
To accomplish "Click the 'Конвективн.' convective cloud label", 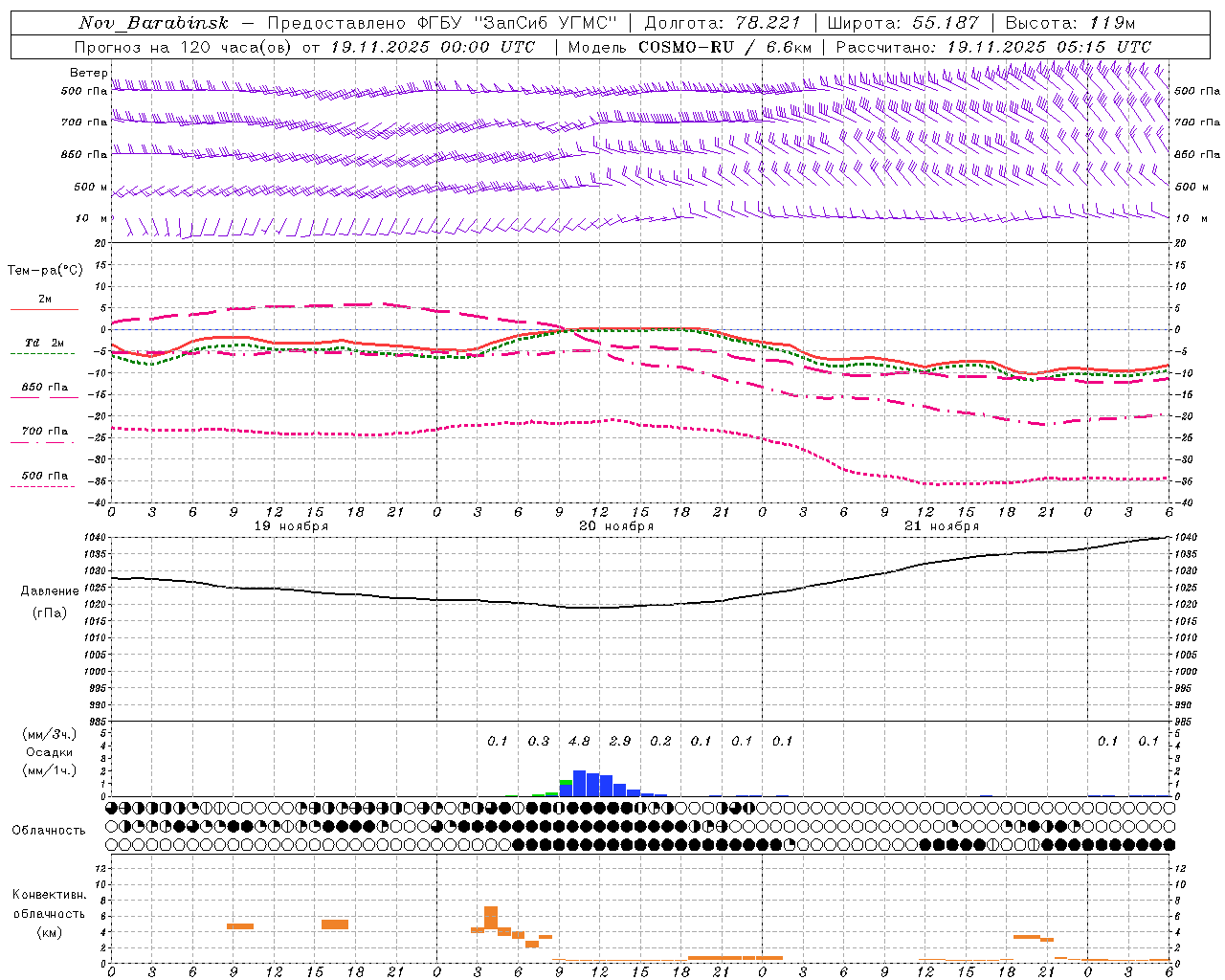I will [x=49, y=895].
